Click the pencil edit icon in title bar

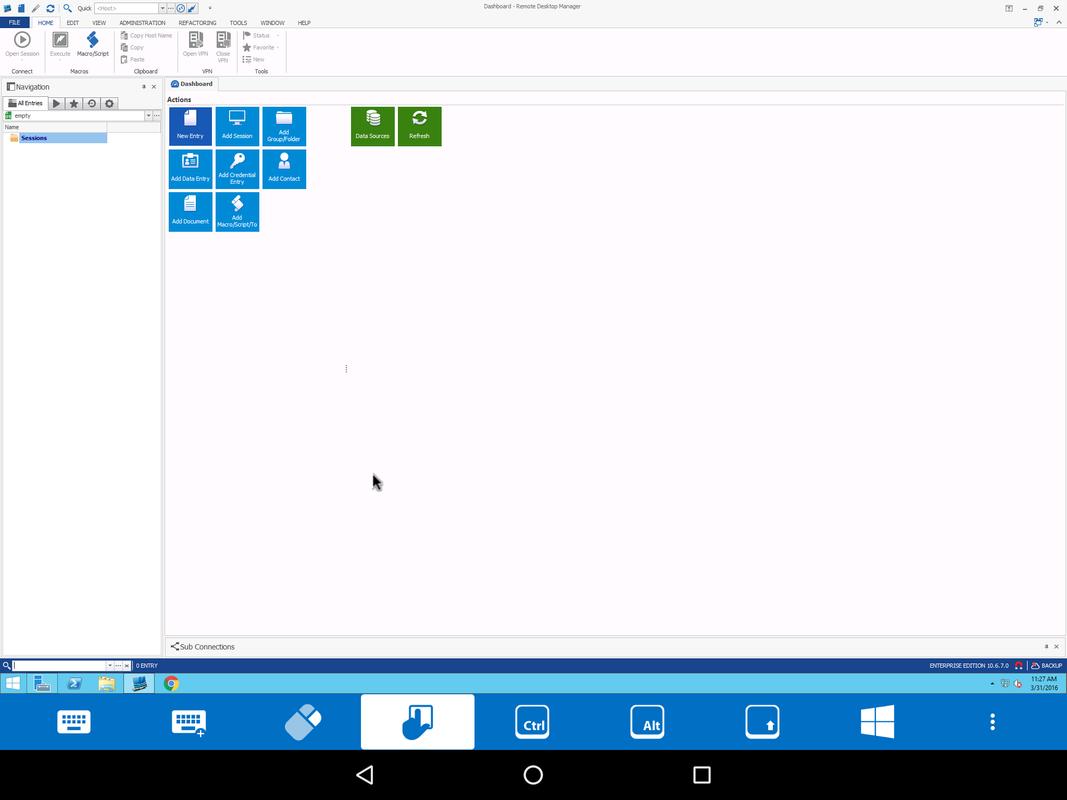pyautogui.click(x=35, y=8)
